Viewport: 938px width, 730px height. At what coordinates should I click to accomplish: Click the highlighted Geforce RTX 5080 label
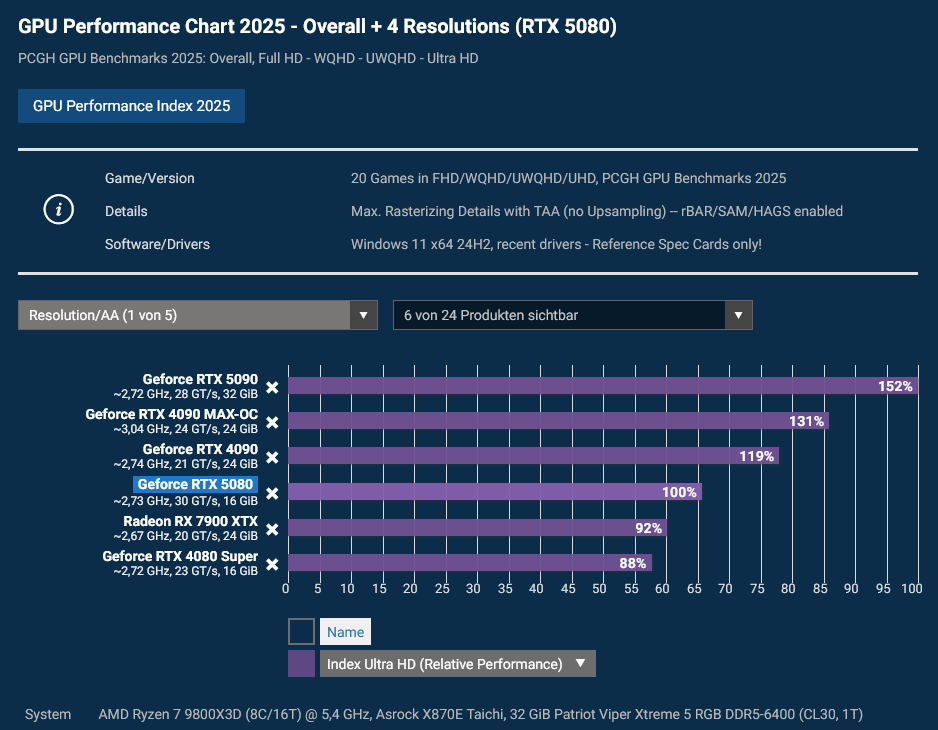pyautogui.click(x=195, y=484)
